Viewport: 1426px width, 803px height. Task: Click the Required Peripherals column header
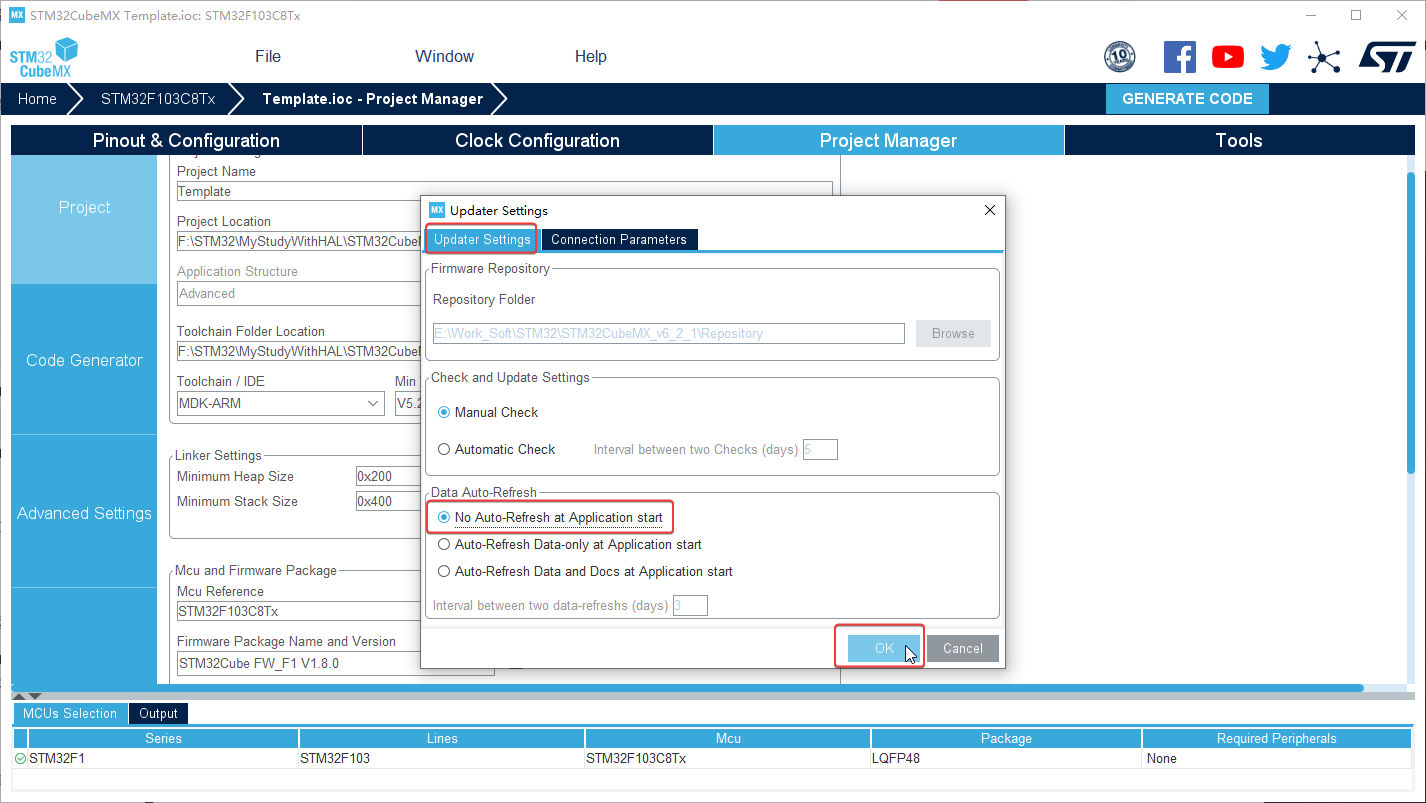click(1277, 739)
